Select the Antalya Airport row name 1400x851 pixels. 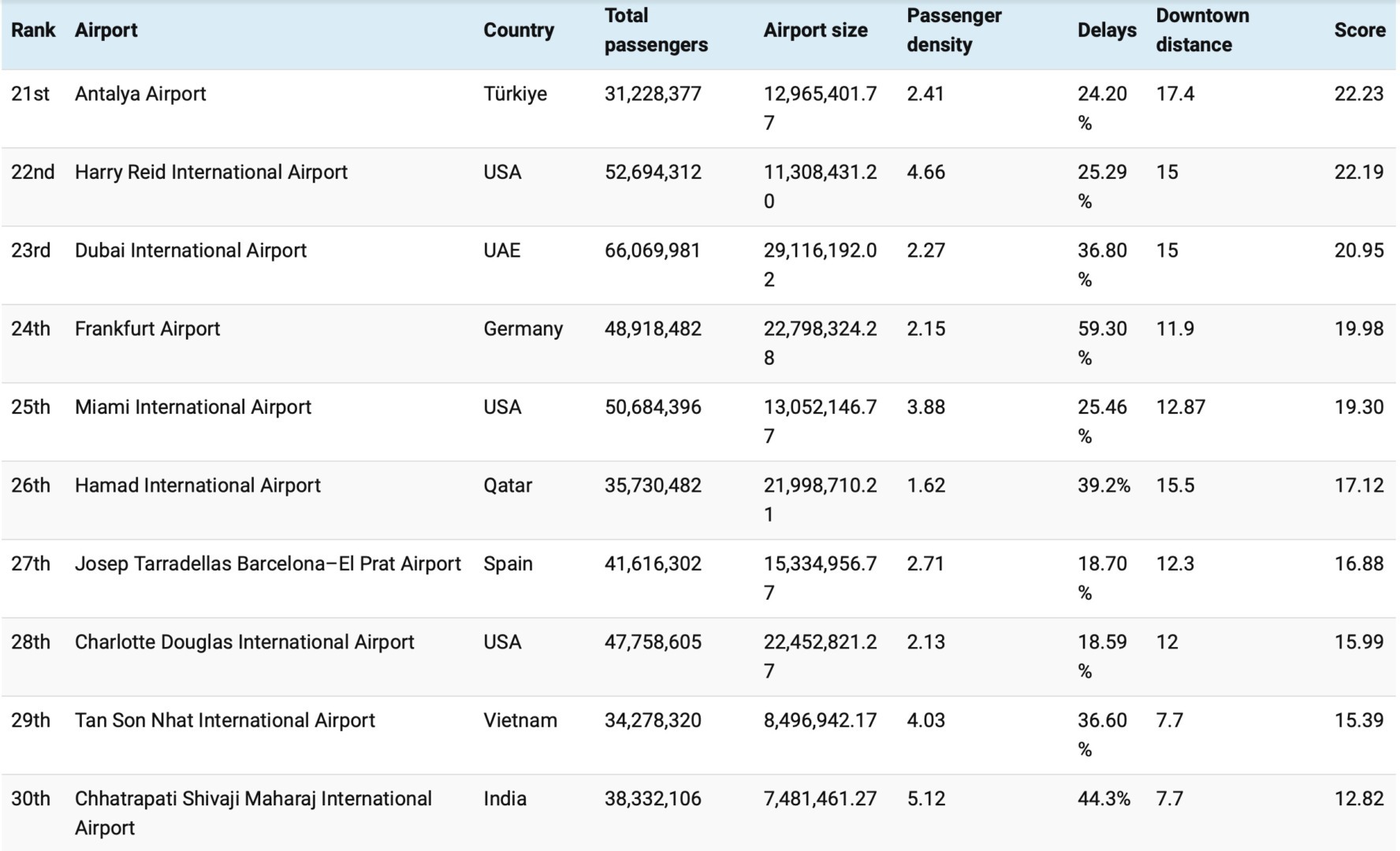click(140, 94)
